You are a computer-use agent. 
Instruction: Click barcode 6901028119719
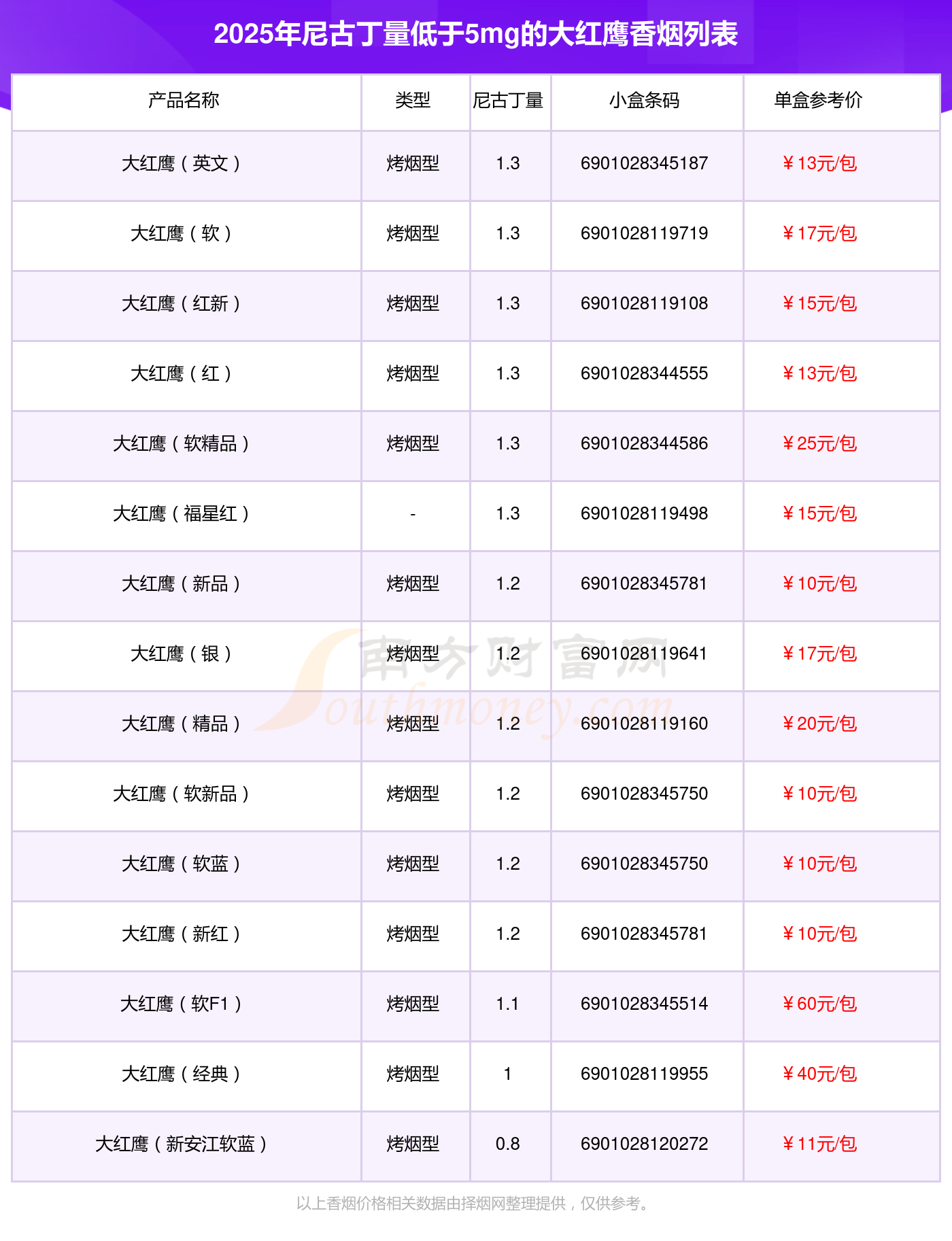(x=644, y=234)
